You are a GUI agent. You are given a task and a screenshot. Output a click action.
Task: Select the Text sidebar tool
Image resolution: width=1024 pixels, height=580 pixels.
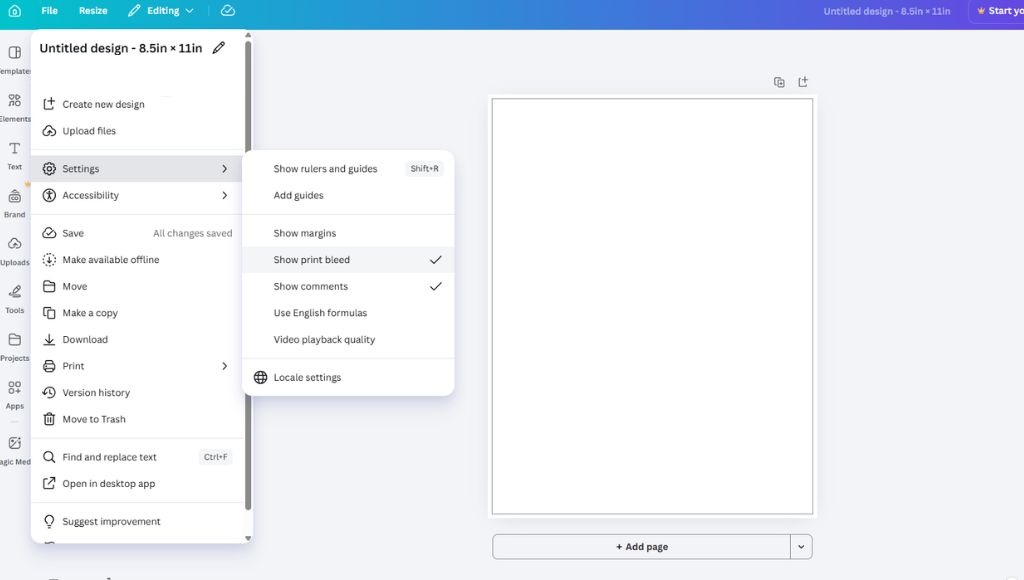coord(14,155)
